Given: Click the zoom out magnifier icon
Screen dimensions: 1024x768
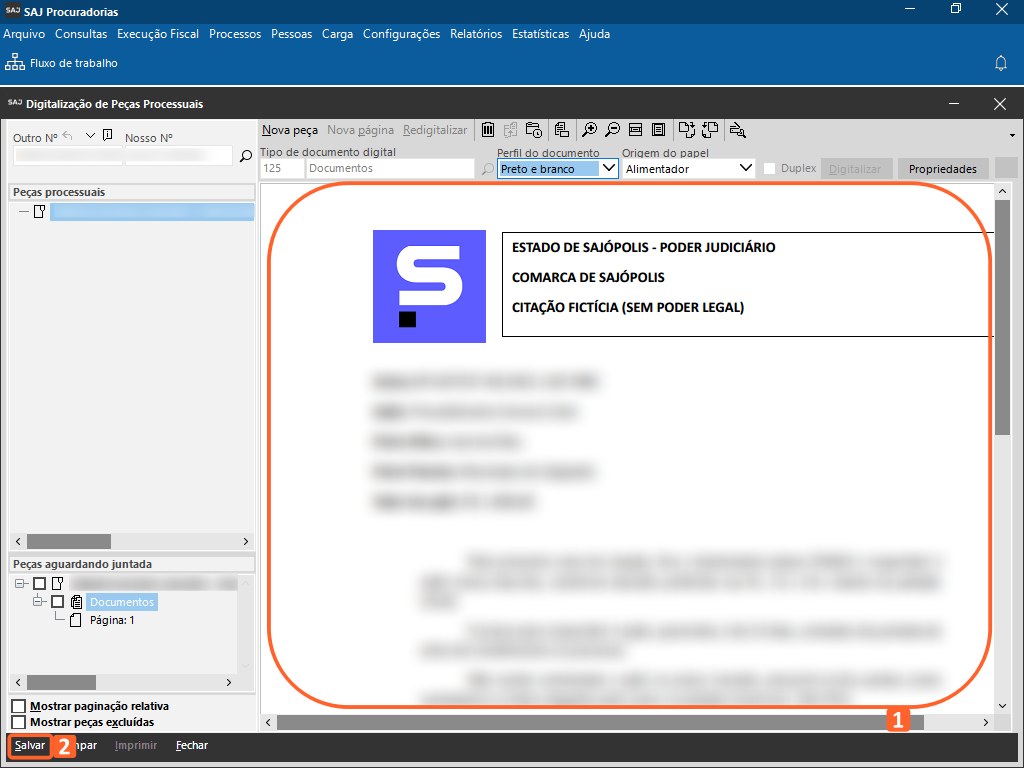Looking at the screenshot, I should point(612,129).
